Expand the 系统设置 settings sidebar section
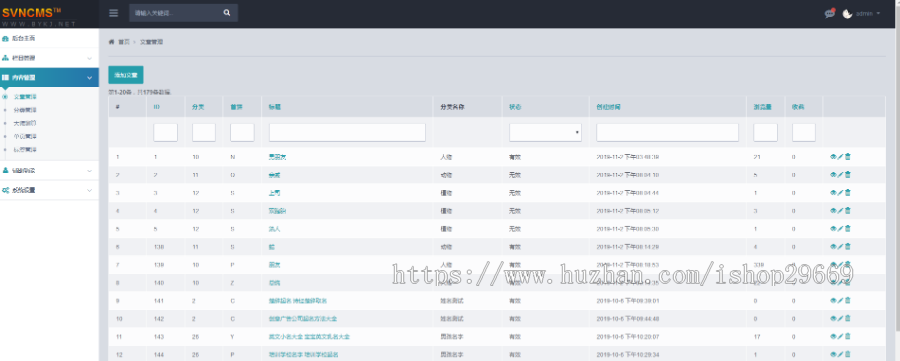900x361 pixels. [49, 190]
